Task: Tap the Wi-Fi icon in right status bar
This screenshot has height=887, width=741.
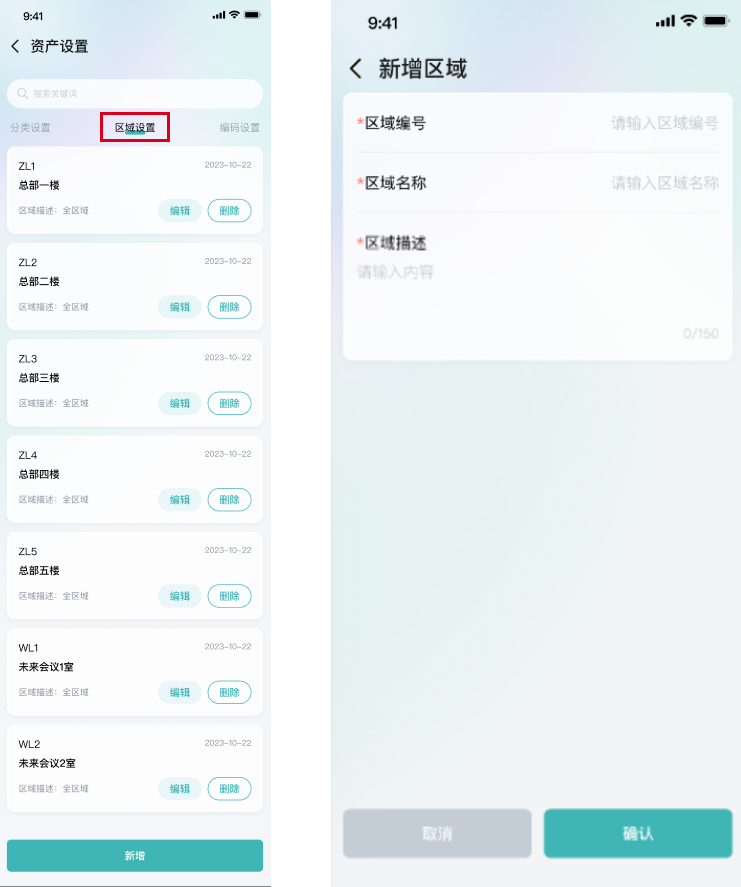Action: (688, 21)
